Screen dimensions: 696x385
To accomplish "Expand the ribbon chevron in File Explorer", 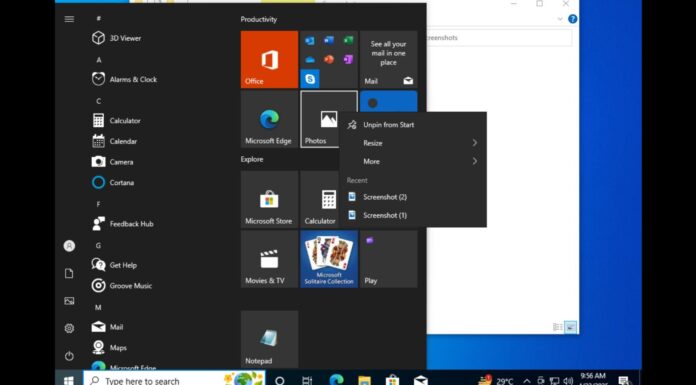I will point(560,19).
